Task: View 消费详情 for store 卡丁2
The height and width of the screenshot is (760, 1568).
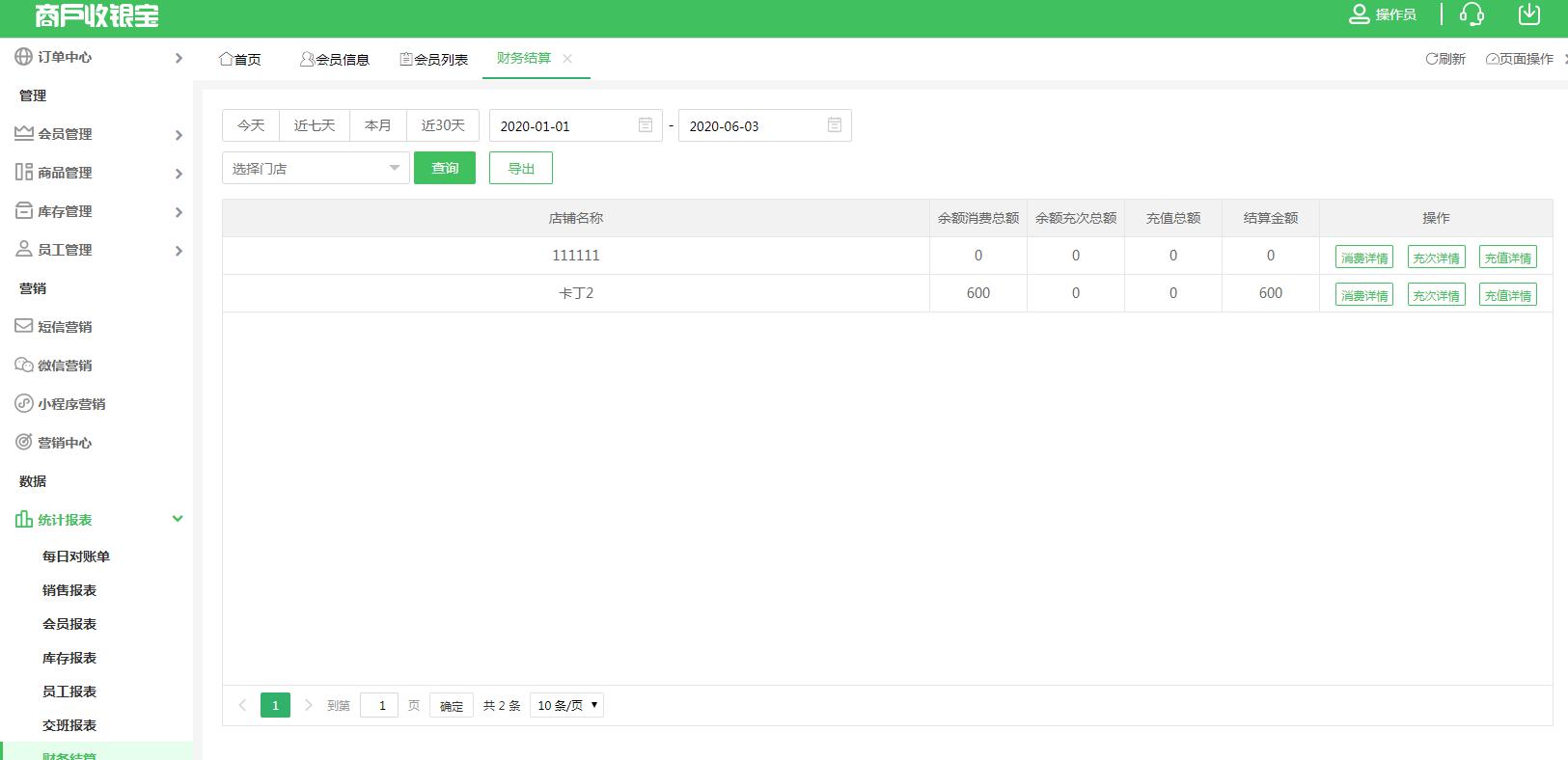Action: tap(1363, 295)
